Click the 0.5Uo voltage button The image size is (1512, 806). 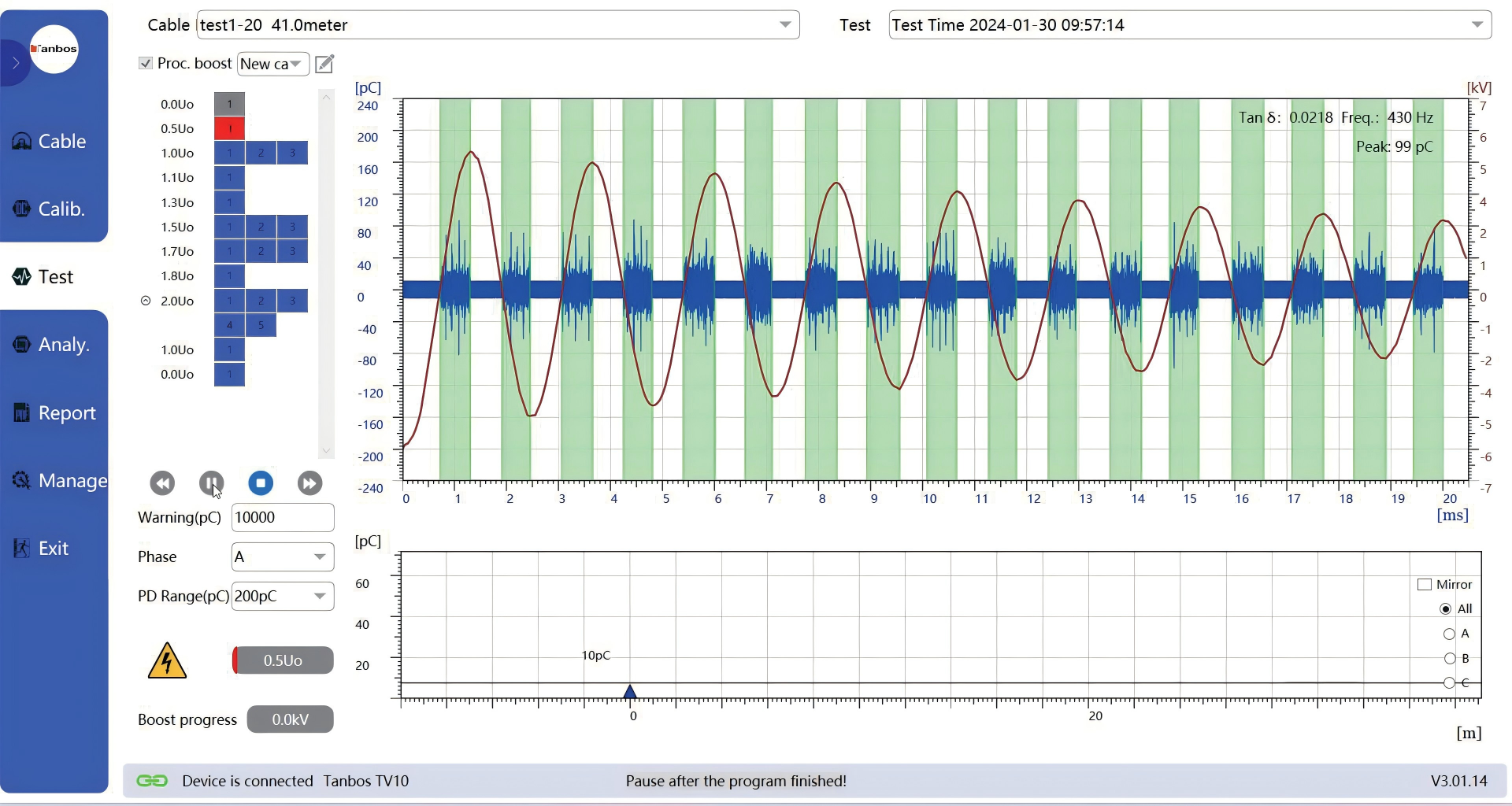tap(283, 660)
